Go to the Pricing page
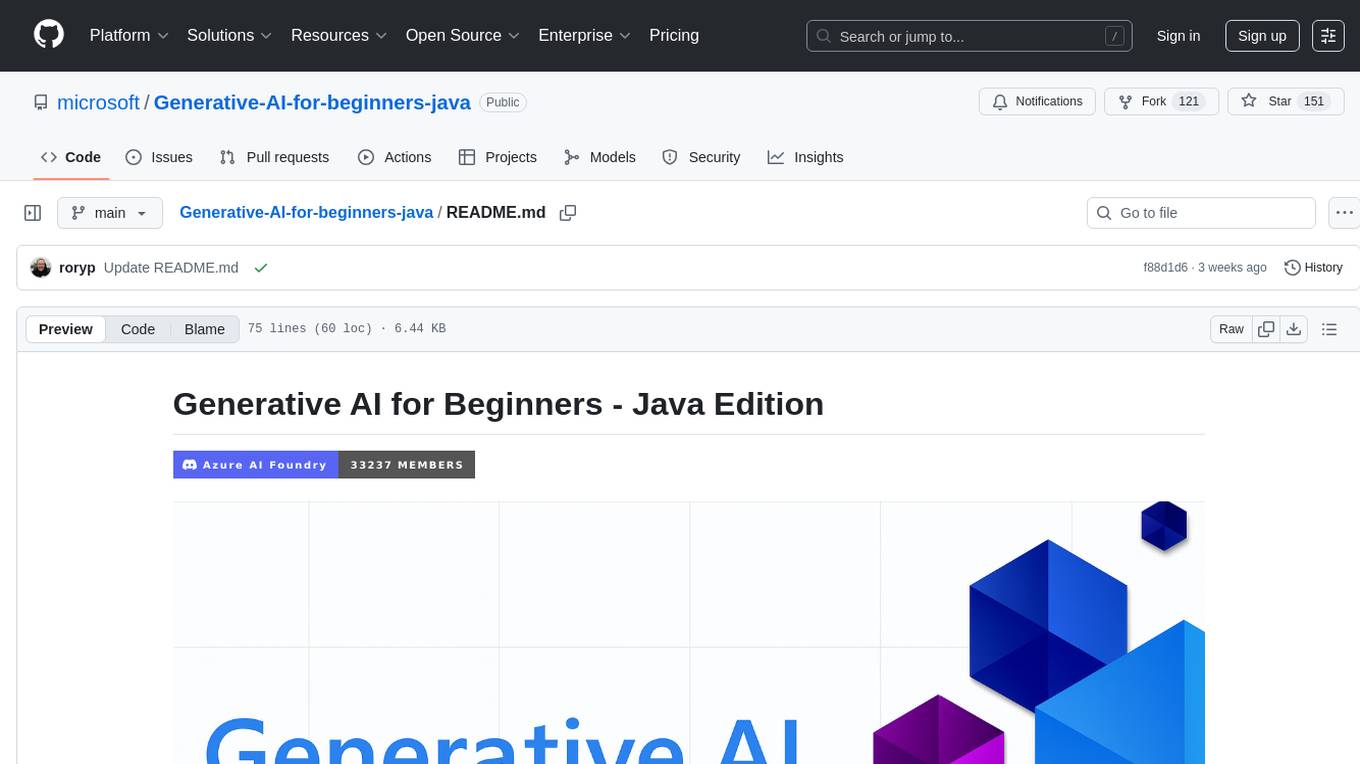1360x764 pixels. (x=674, y=35)
